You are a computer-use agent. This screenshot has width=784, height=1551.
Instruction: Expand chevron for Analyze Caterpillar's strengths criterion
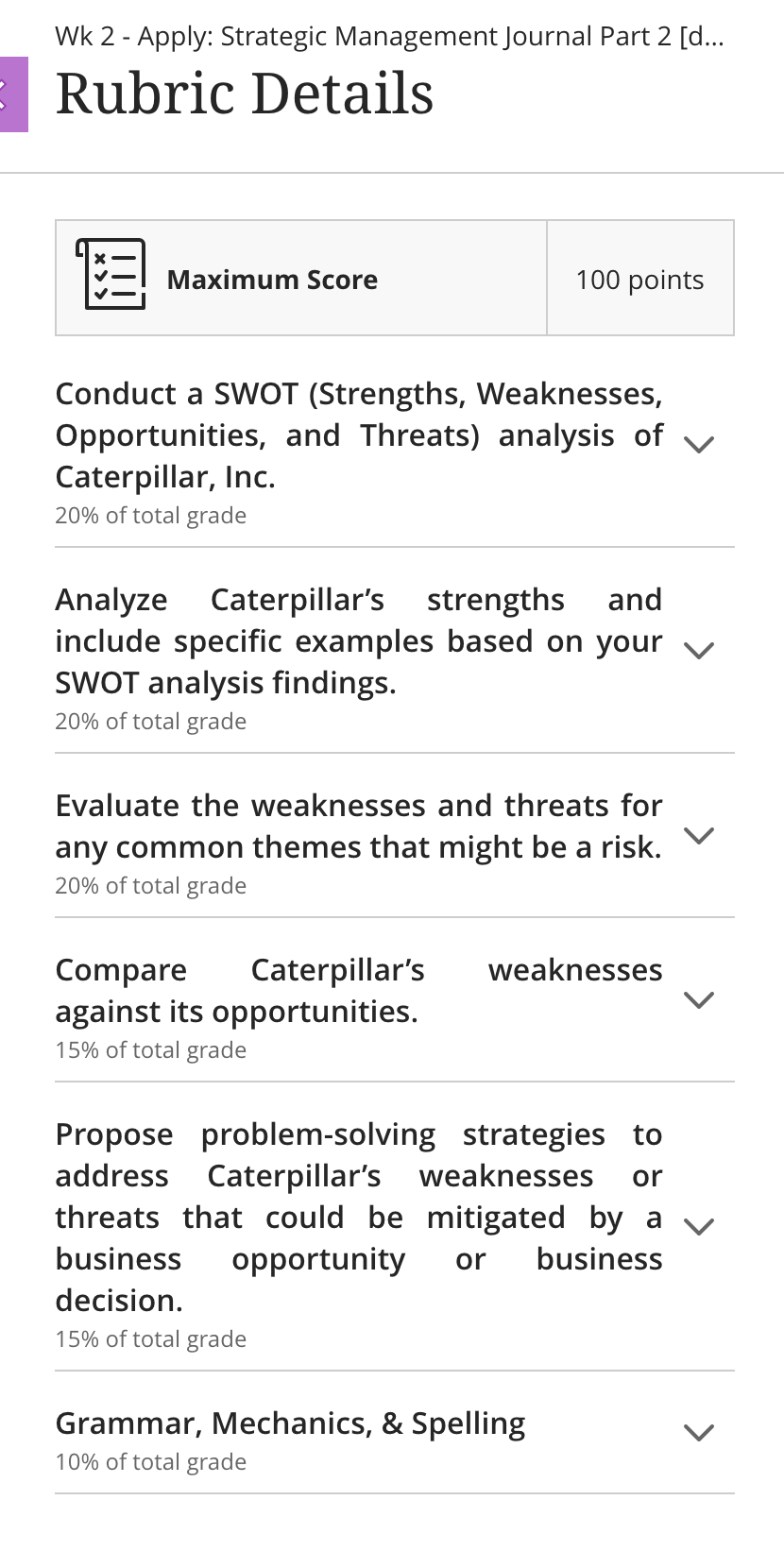click(x=698, y=650)
